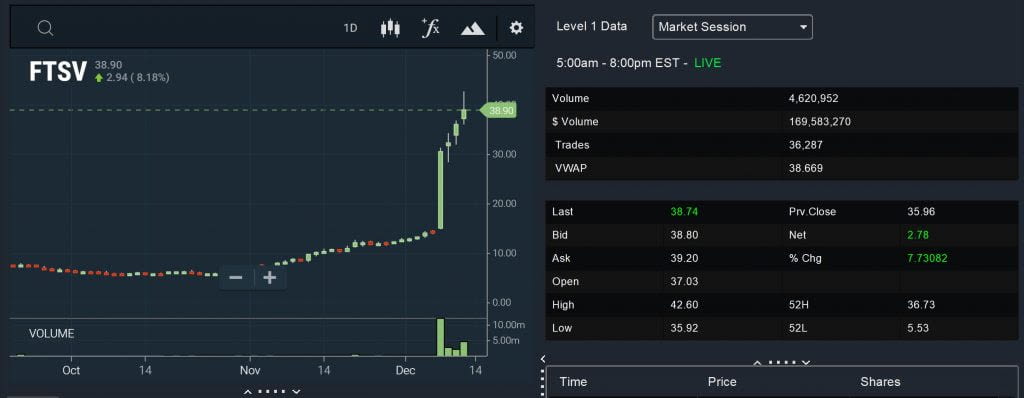1024x398 pixels.
Task: Select the 38.90 price marker on axis
Action: pos(498,110)
